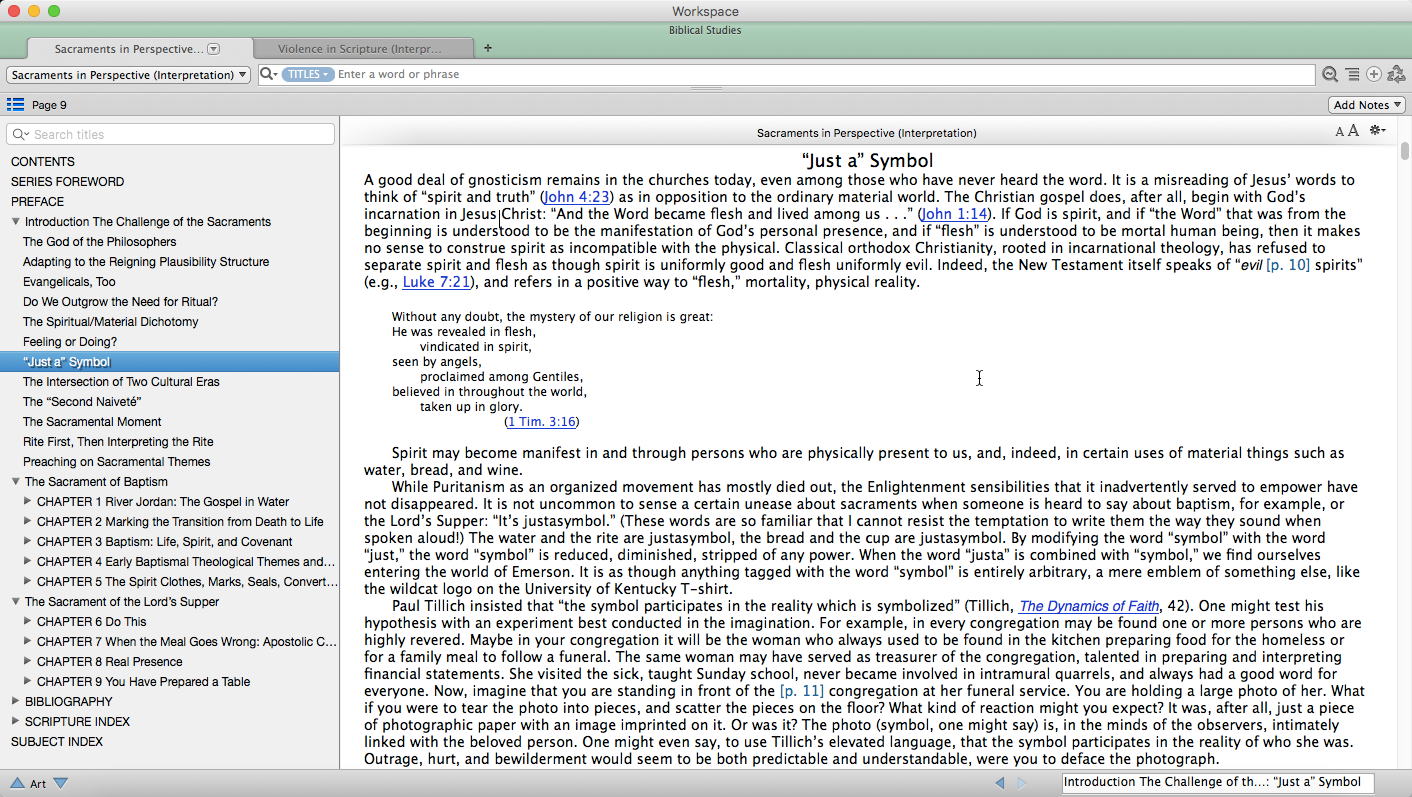Click the Search titles input field
Viewport: 1412px width, 797px height.
(x=170, y=134)
